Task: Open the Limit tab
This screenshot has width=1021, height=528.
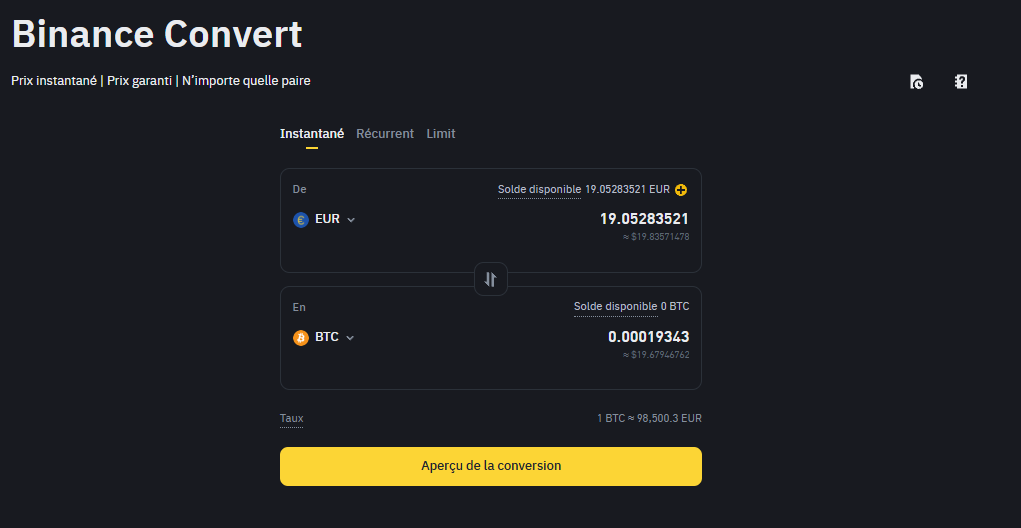Action: coord(441,134)
